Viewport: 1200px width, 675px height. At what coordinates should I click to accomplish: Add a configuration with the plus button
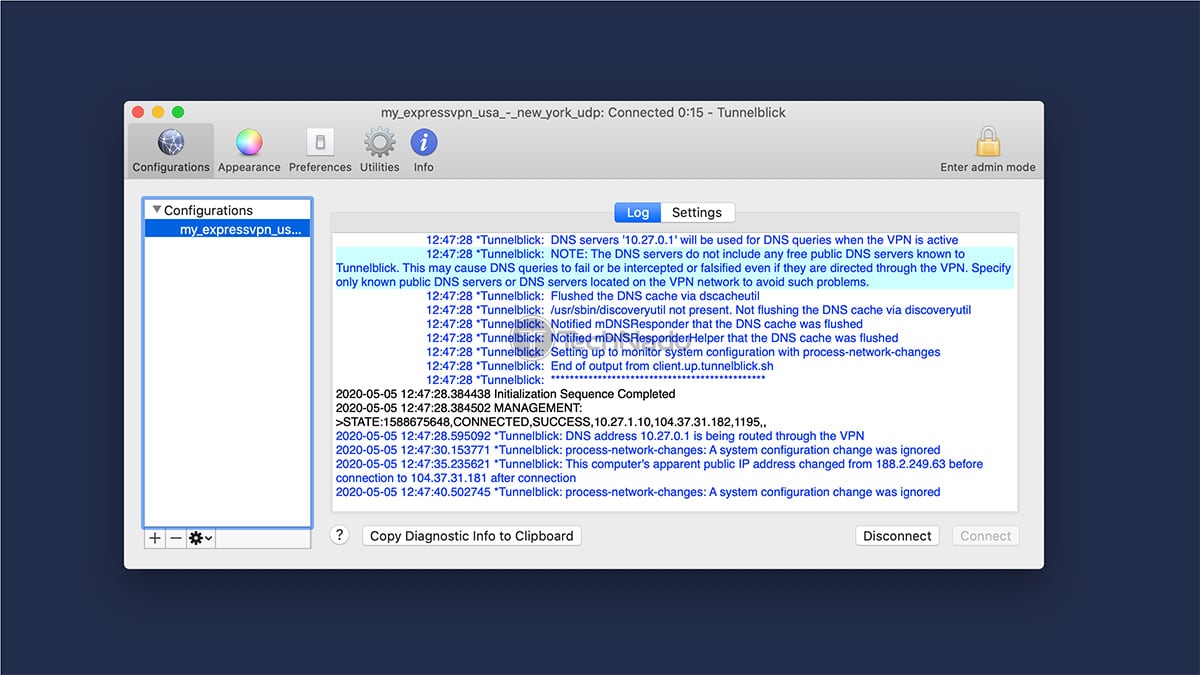pos(155,538)
